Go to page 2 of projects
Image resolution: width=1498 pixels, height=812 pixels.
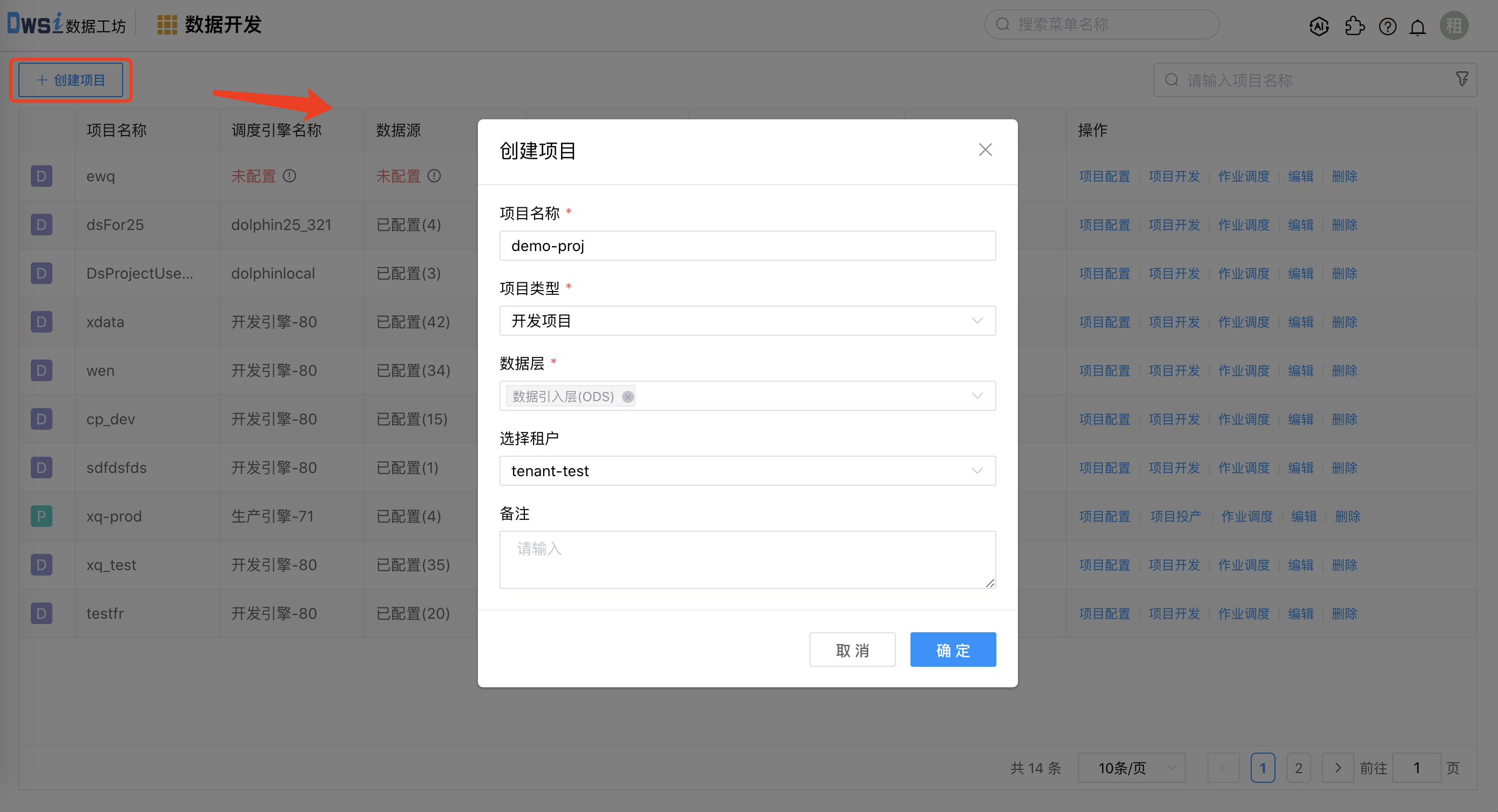[x=1298, y=768]
